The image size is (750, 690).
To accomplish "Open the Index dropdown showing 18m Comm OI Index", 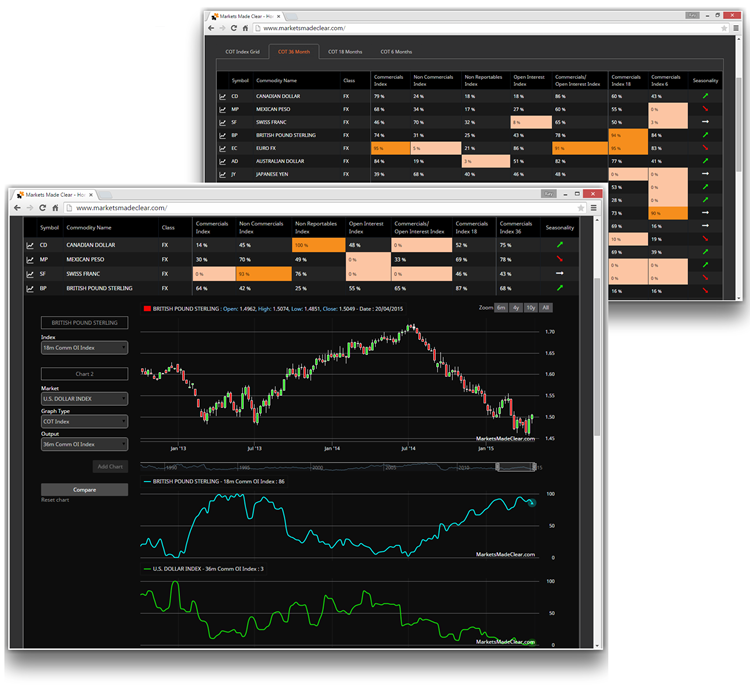I will tap(84, 348).
